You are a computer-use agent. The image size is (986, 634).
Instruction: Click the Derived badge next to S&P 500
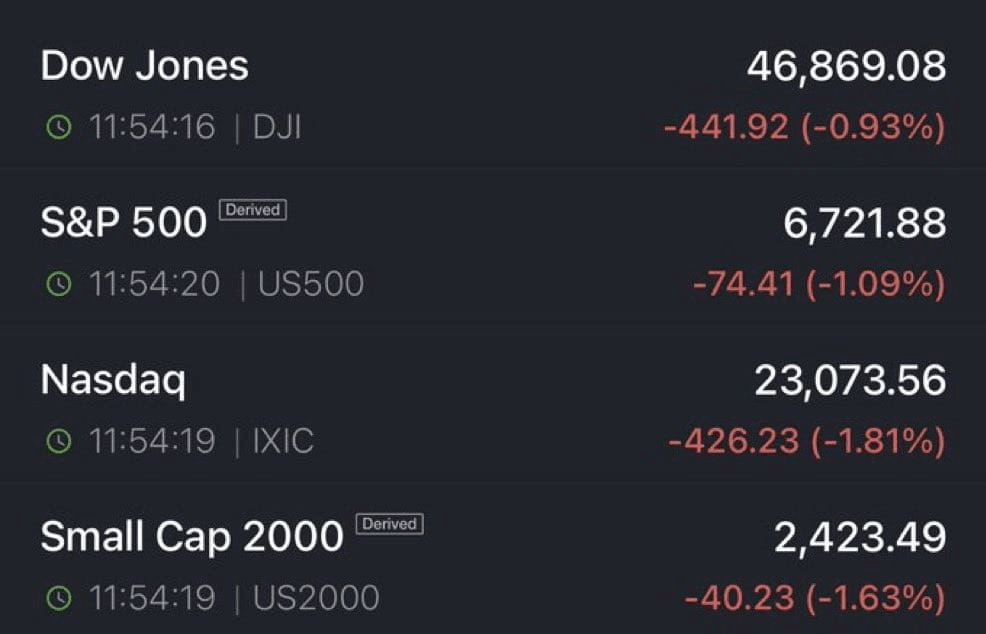(x=254, y=210)
